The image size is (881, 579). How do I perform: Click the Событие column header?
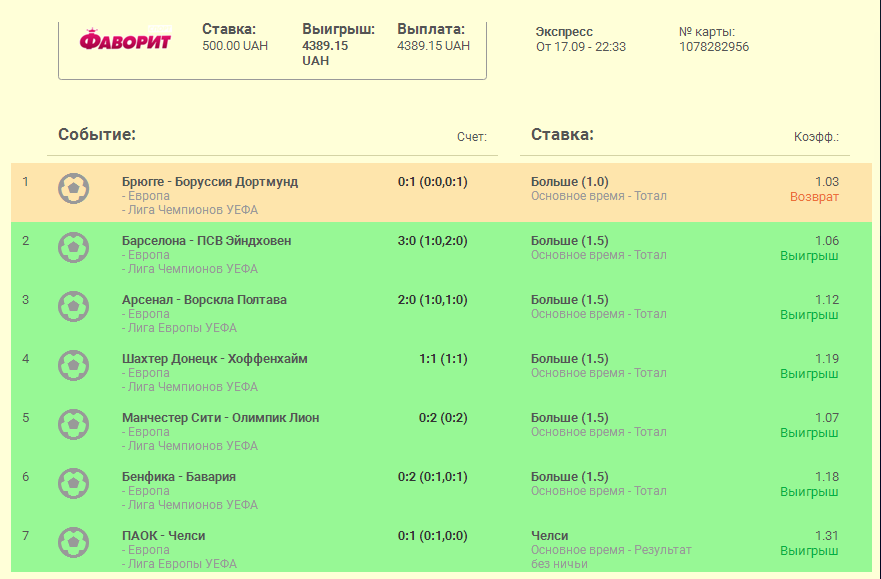[97, 135]
